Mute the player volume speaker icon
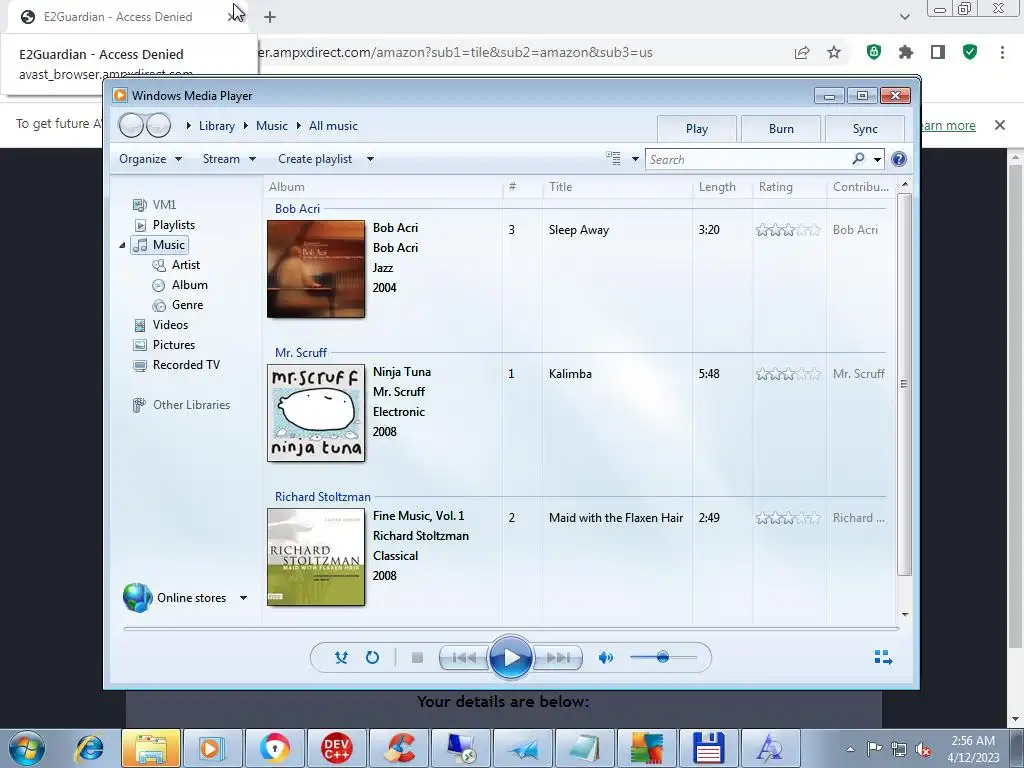 pos(605,658)
